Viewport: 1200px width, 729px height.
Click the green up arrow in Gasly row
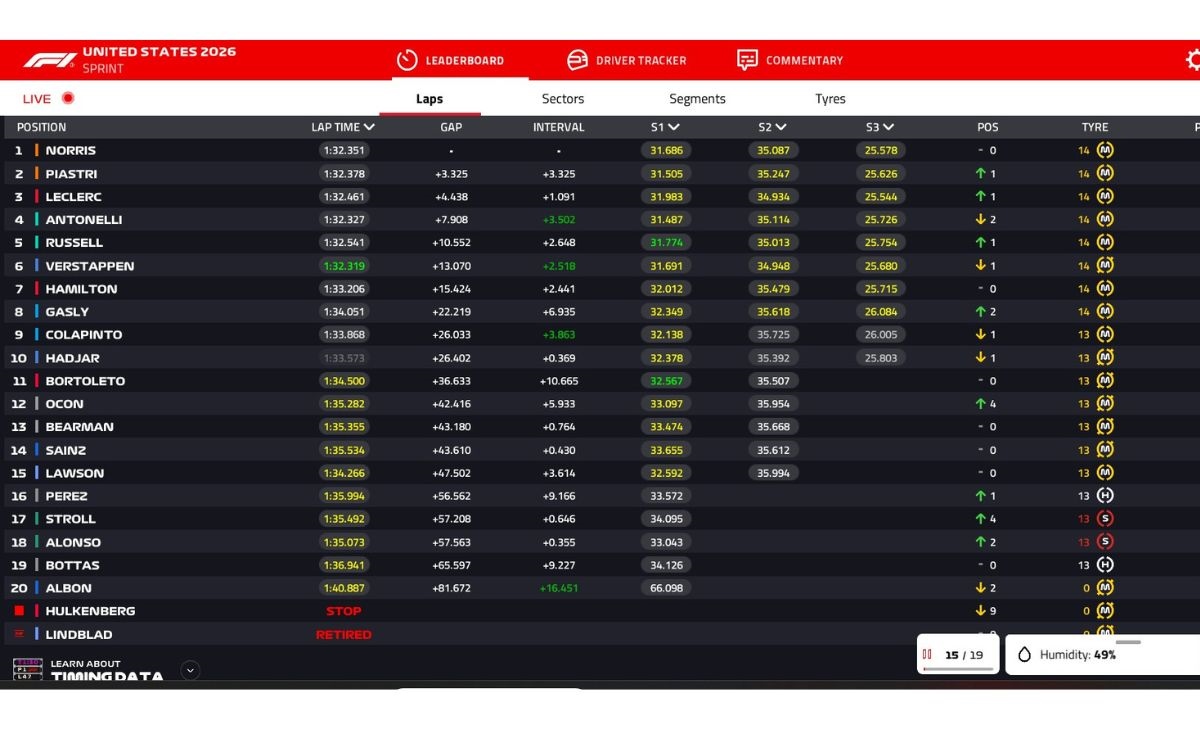point(981,311)
